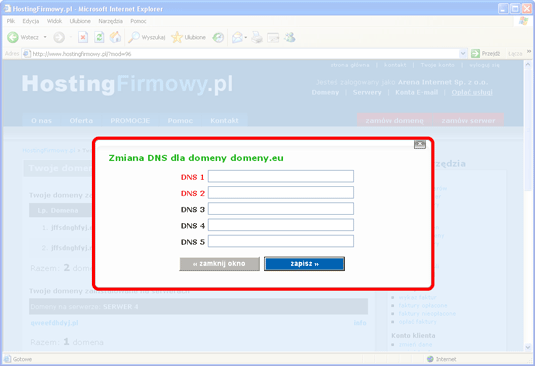Expand the forward history dropdown arrow

point(71,37)
